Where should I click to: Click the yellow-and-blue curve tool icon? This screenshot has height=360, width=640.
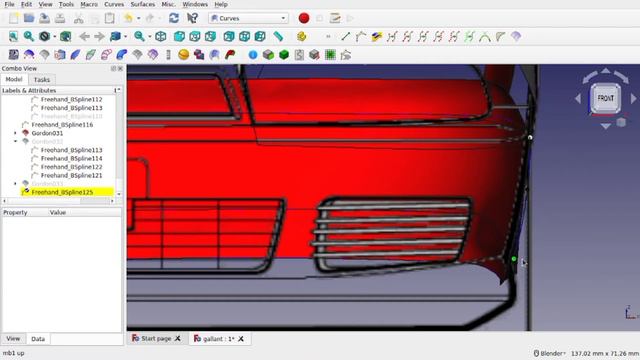376,37
